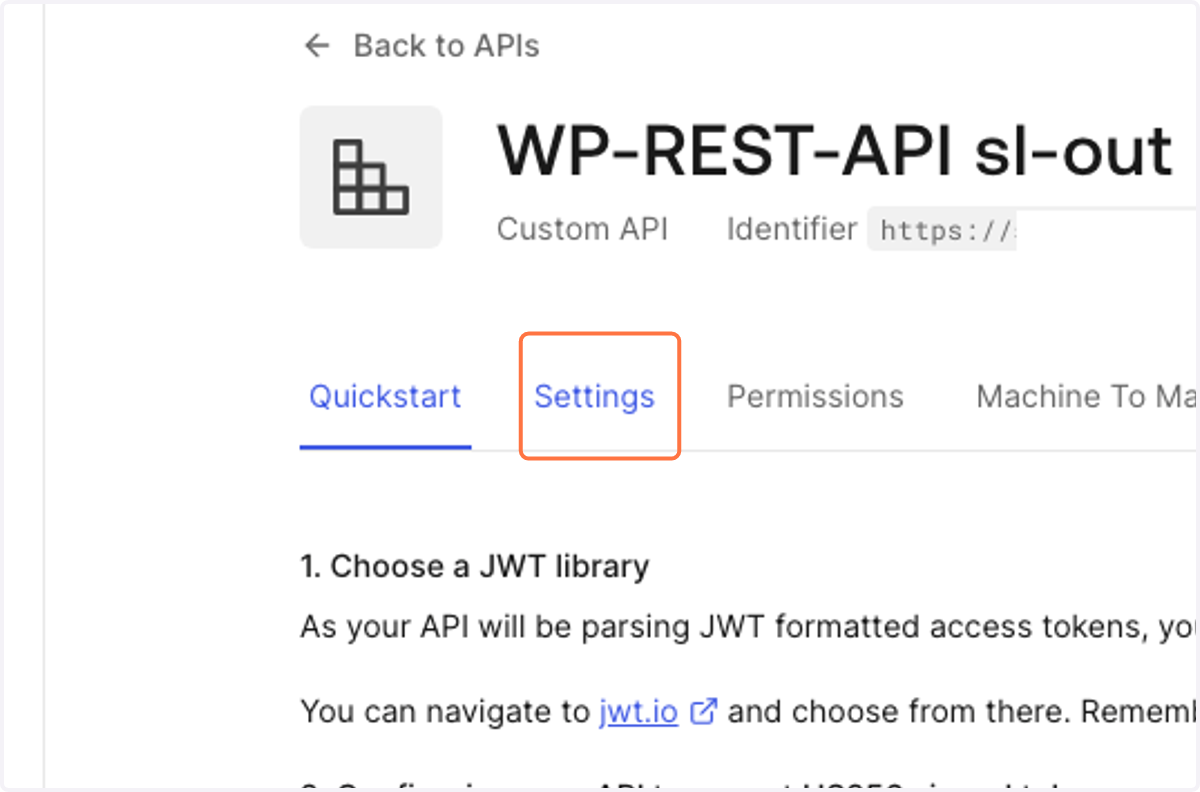Click the back arrow icon beside Back to APIs
The width and height of the screenshot is (1200, 792).
tap(317, 46)
